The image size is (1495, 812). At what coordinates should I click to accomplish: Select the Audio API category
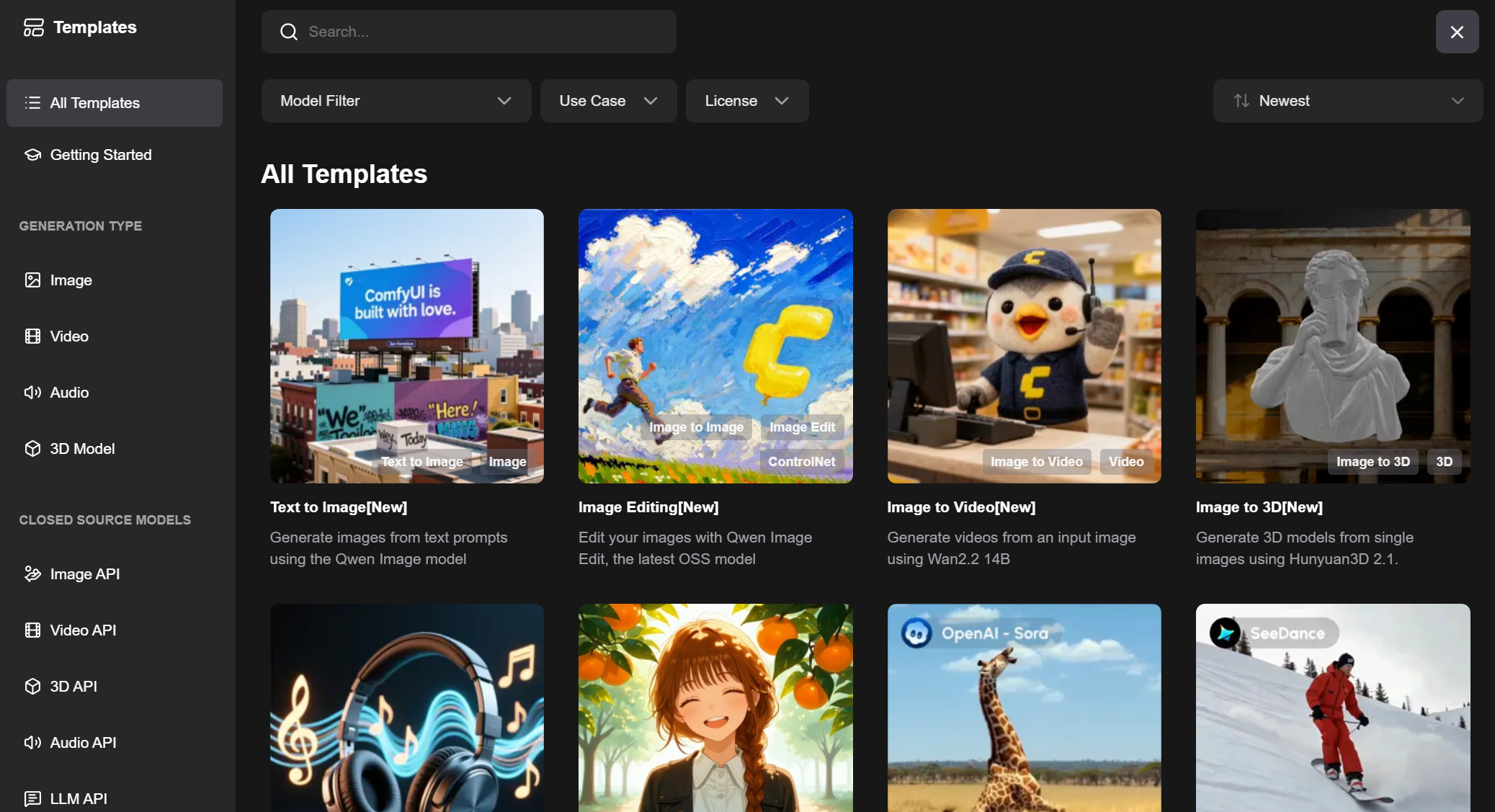pyautogui.click(x=83, y=743)
